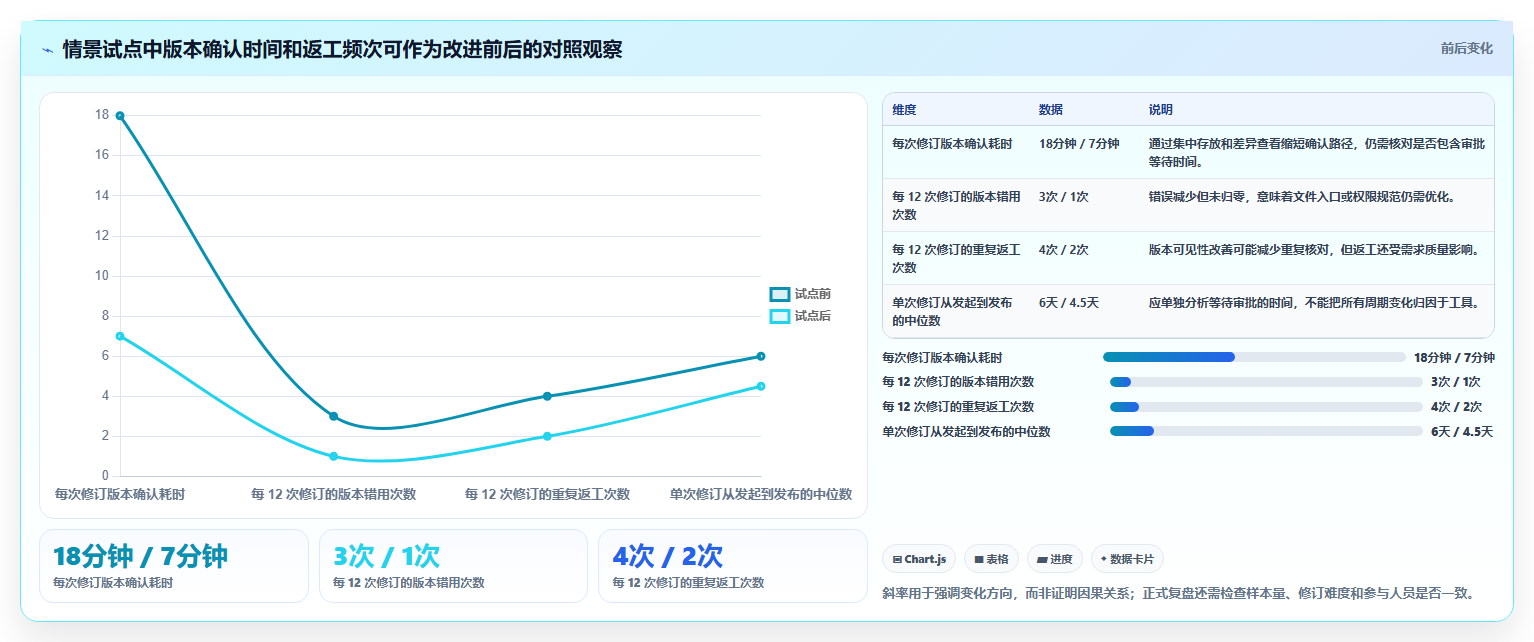Select the 试点前 point for 版本错用次数 at 3

[334, 416]
